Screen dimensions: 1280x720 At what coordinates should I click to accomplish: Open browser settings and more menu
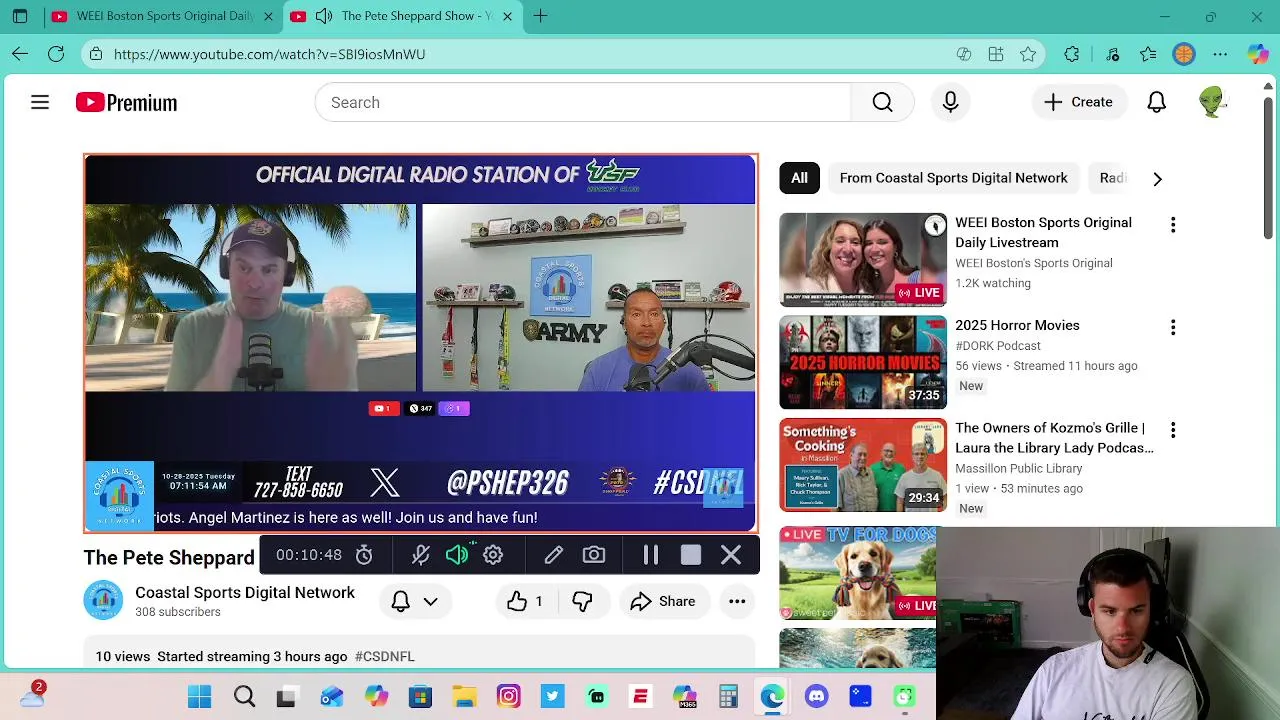click(x=1220, y=54)
